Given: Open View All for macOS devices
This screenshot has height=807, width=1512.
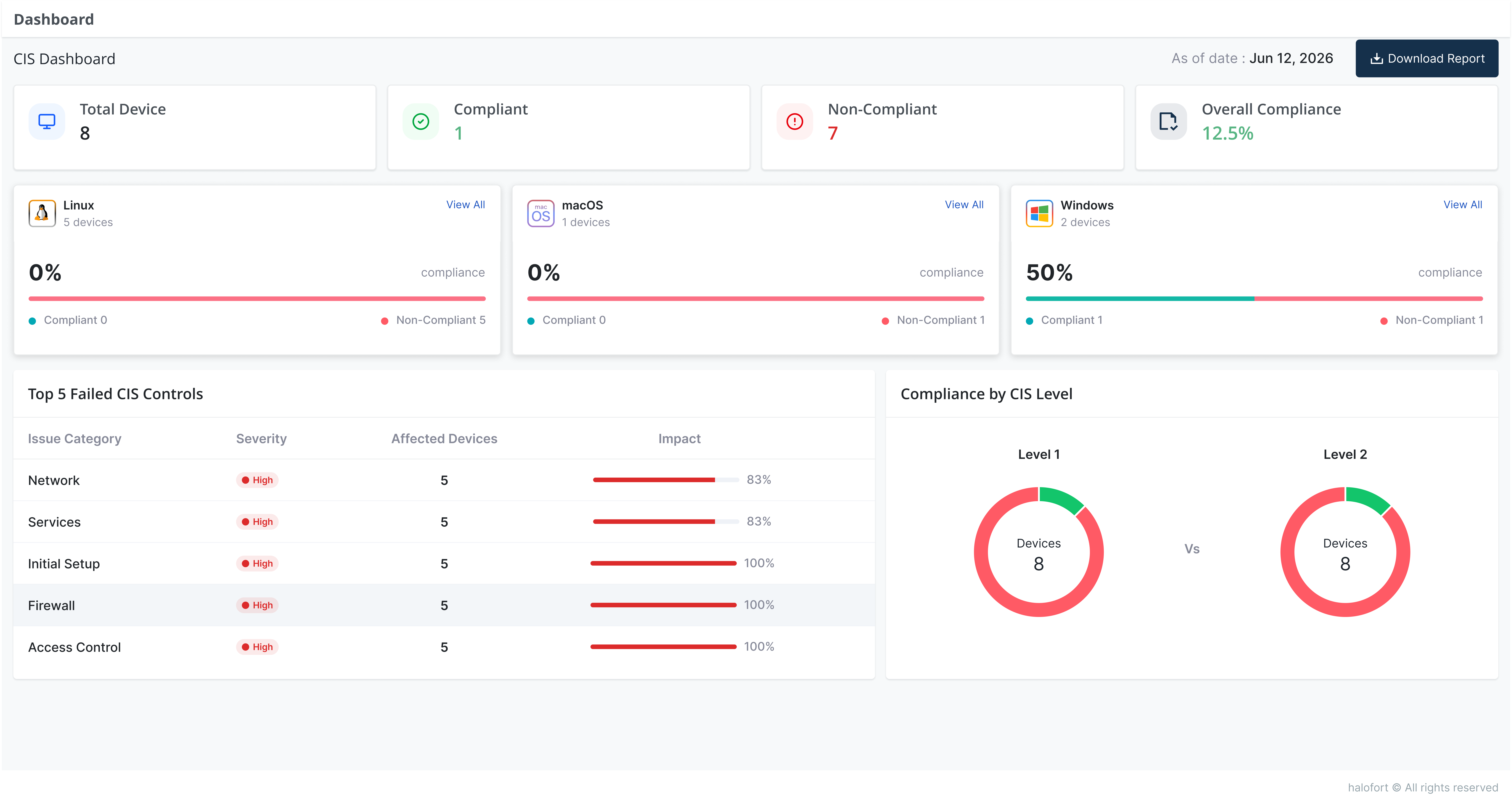Looking at the screenshot, I should [964, 205].
